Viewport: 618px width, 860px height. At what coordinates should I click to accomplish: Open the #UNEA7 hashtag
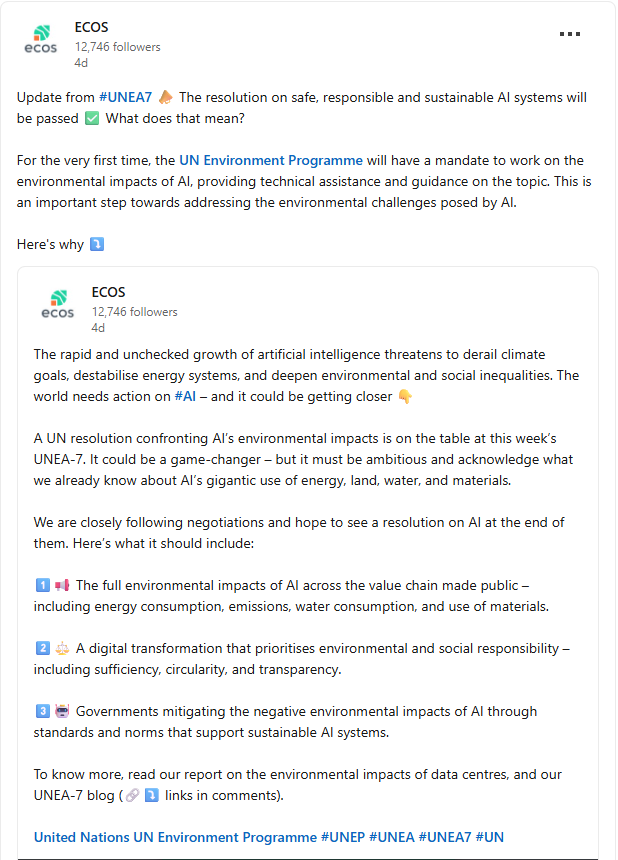(x=128, y=97)
